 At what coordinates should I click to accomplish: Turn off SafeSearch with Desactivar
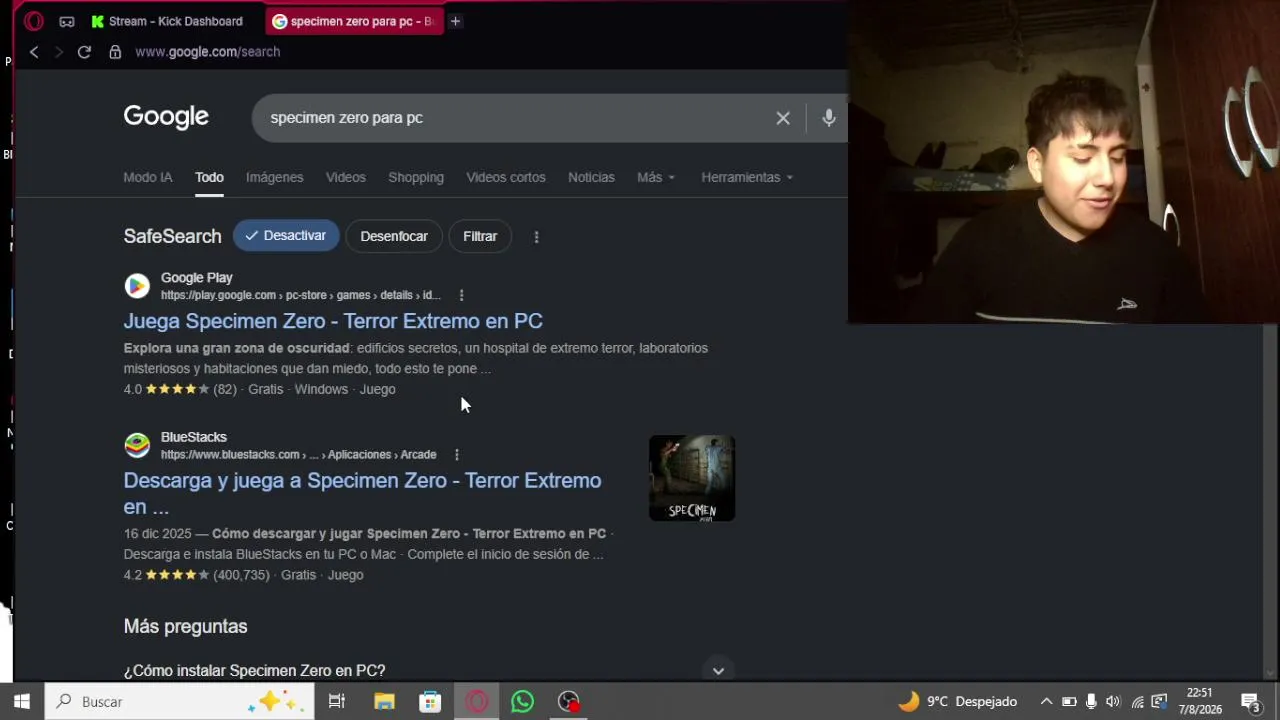click(286, 236)
